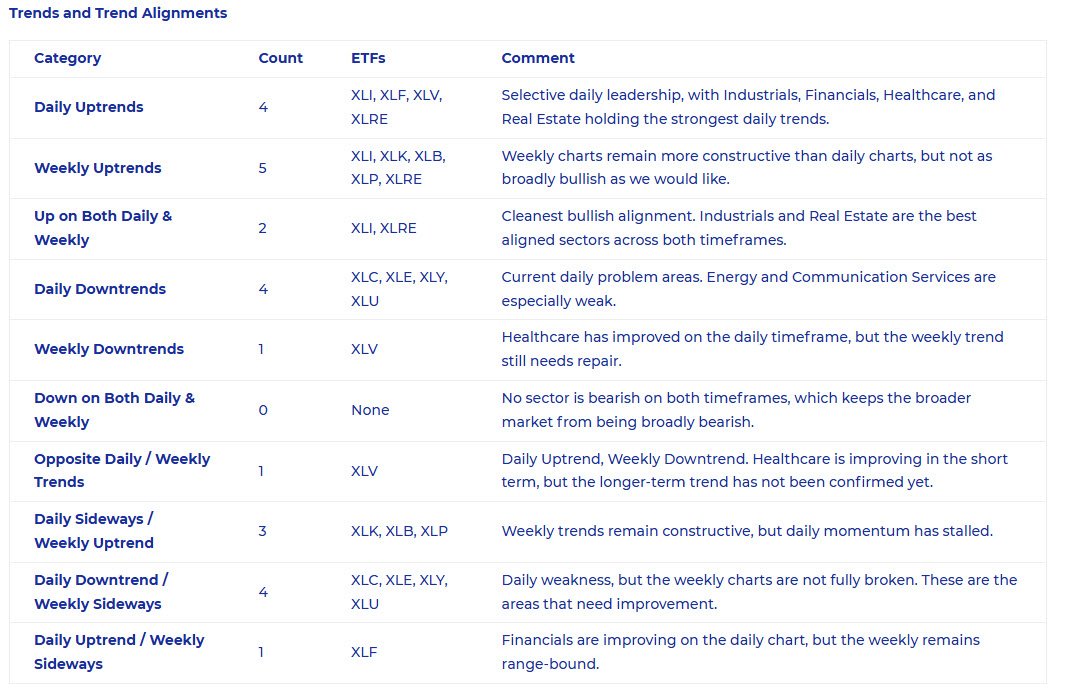Click Daily Sideways / Weekly Uptrend label

(94, 531)
